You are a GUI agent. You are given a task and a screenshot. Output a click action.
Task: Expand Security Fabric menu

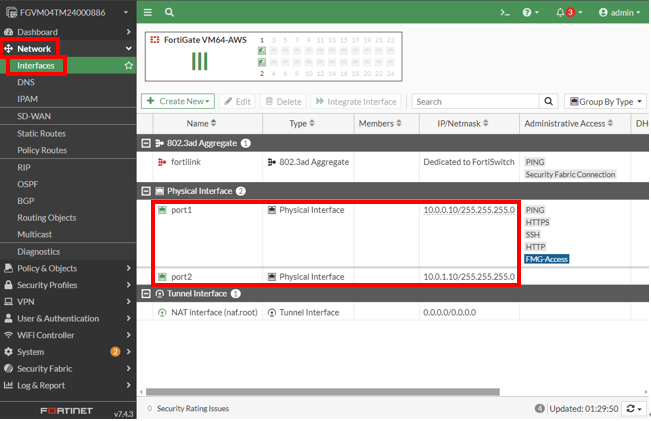68,369
